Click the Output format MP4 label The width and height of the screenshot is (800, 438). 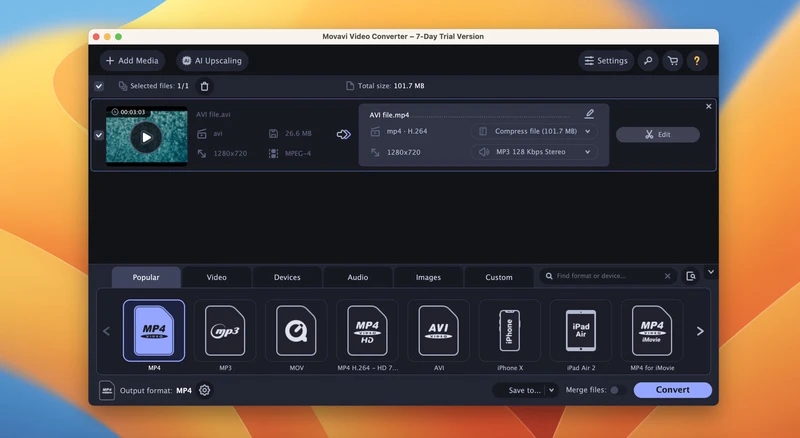click(156, 391)
